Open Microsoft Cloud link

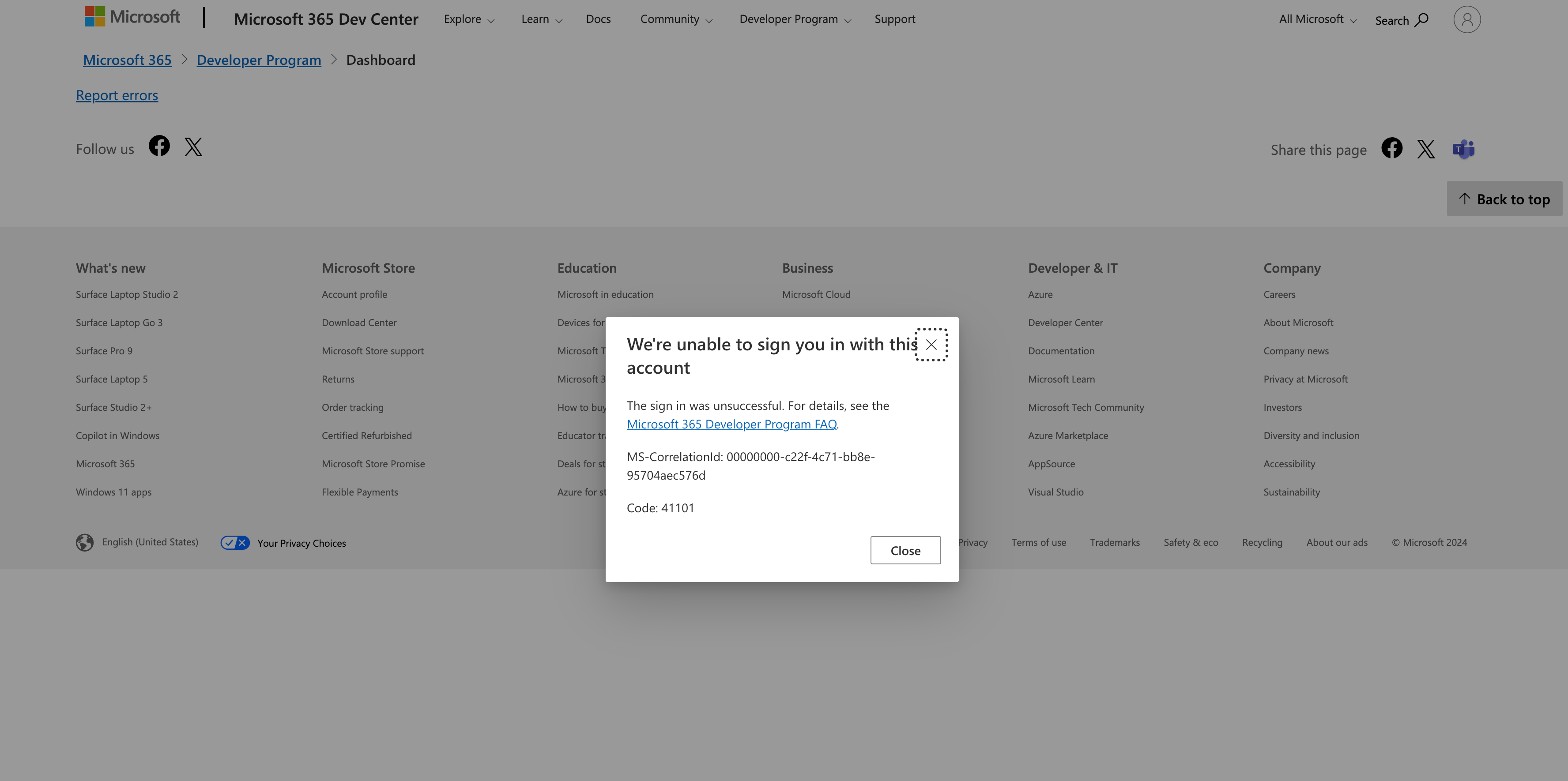[x=816, y=294]
